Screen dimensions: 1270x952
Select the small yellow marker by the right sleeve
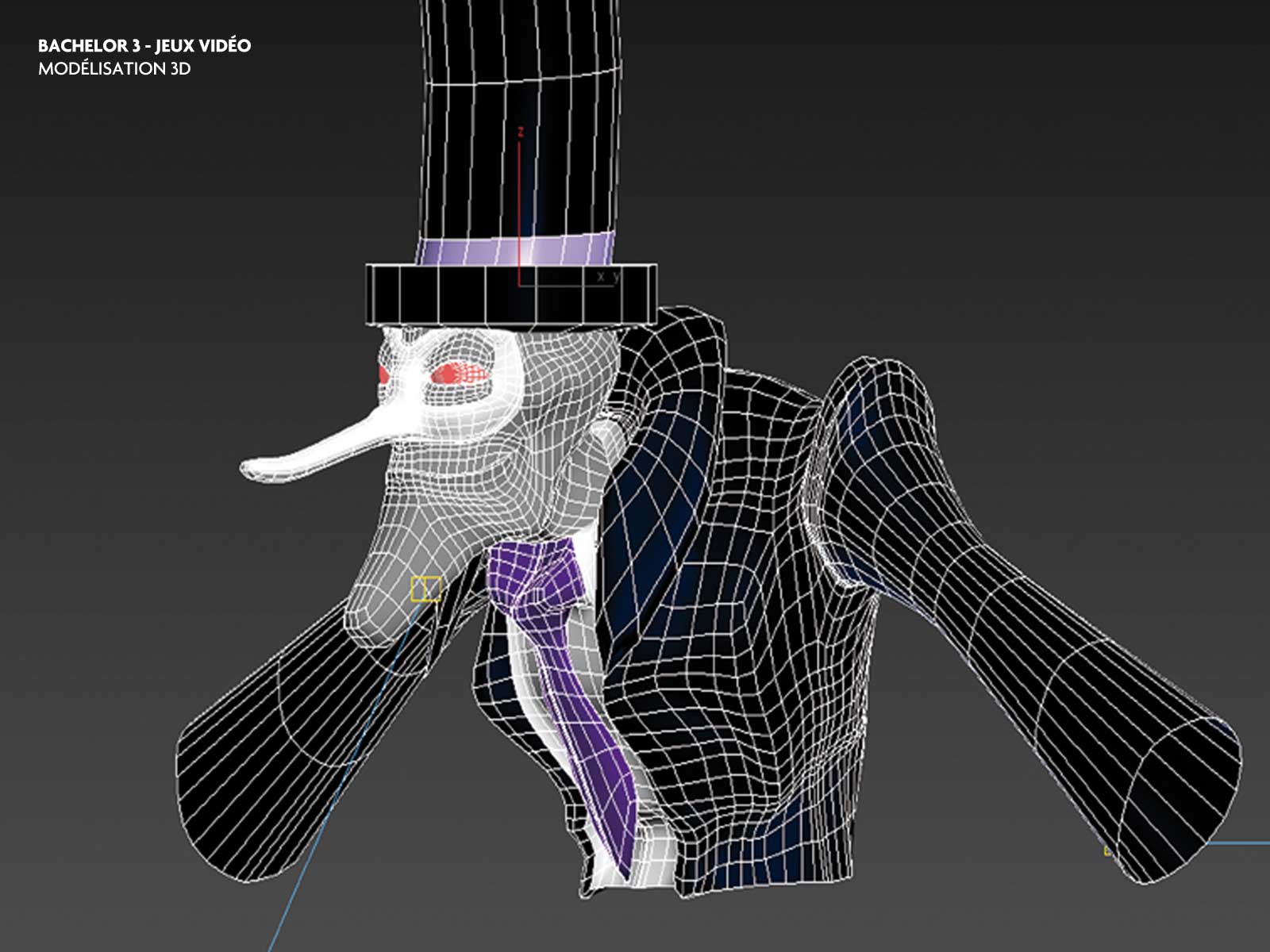tap(1107, 851)
